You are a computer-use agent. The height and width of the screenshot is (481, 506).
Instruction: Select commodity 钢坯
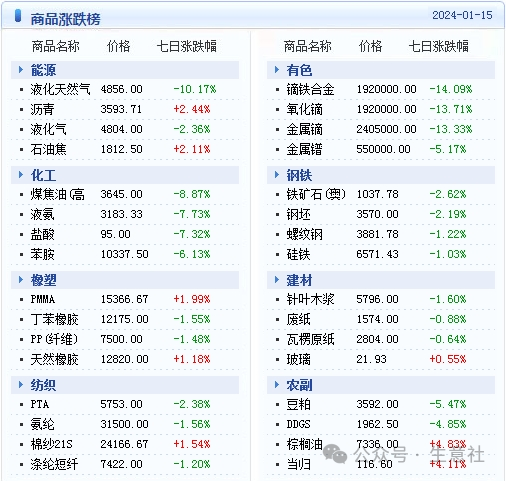point(298,214)
